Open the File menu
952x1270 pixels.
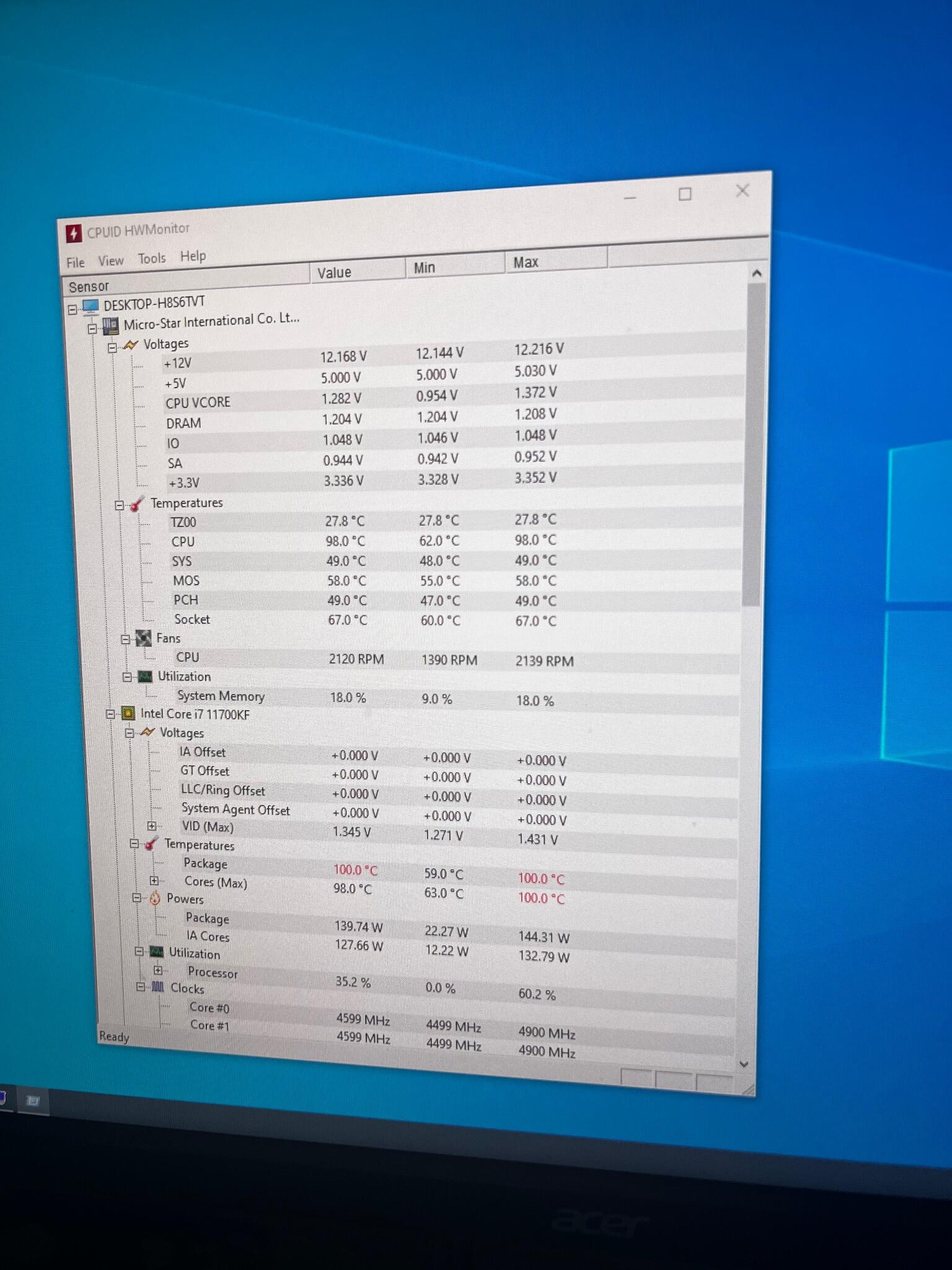(76, 263)
